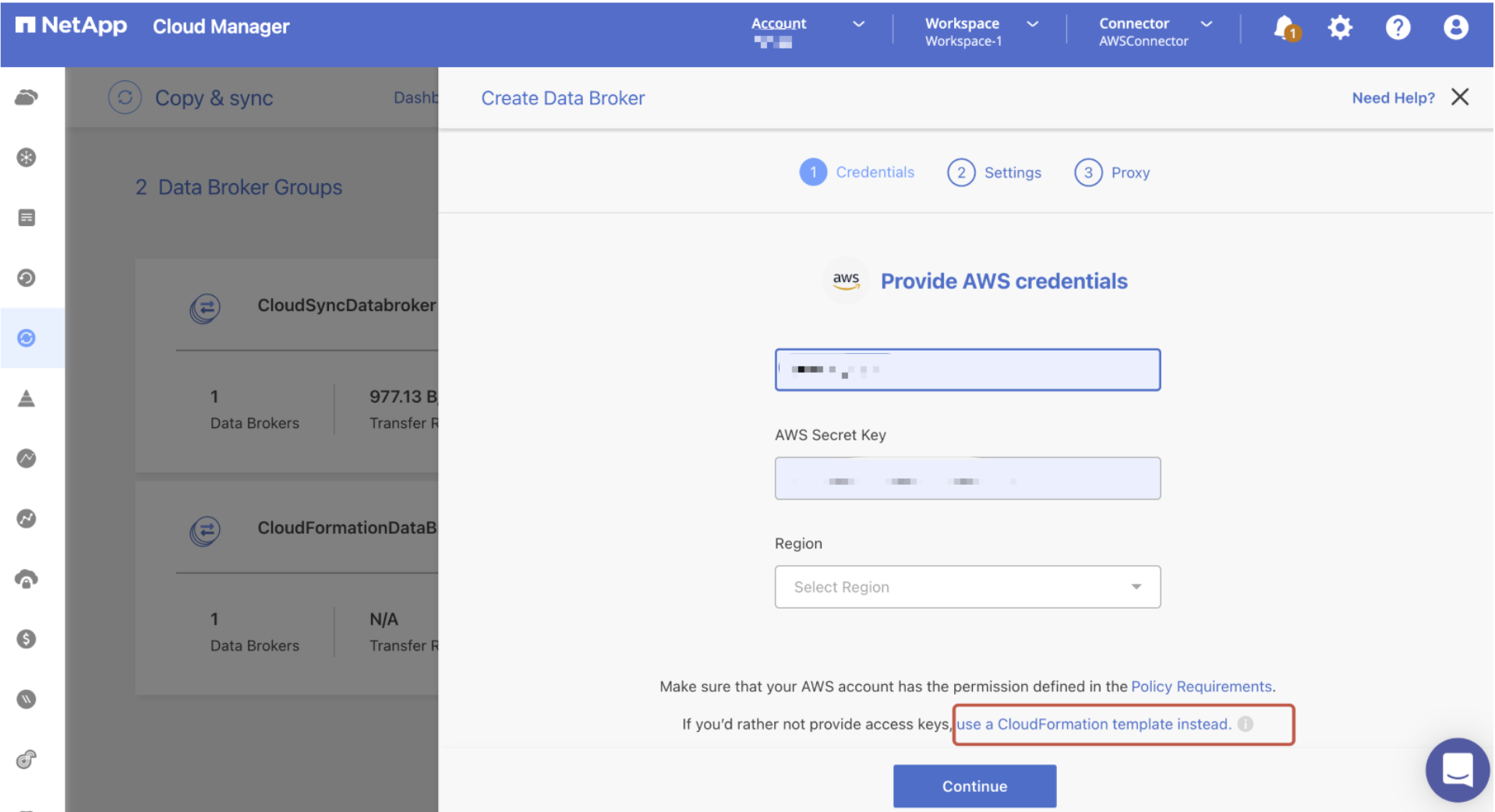Click the CloudFormationDataBroker group name
The image size is (1495, 812).
[x=348, y=528]
